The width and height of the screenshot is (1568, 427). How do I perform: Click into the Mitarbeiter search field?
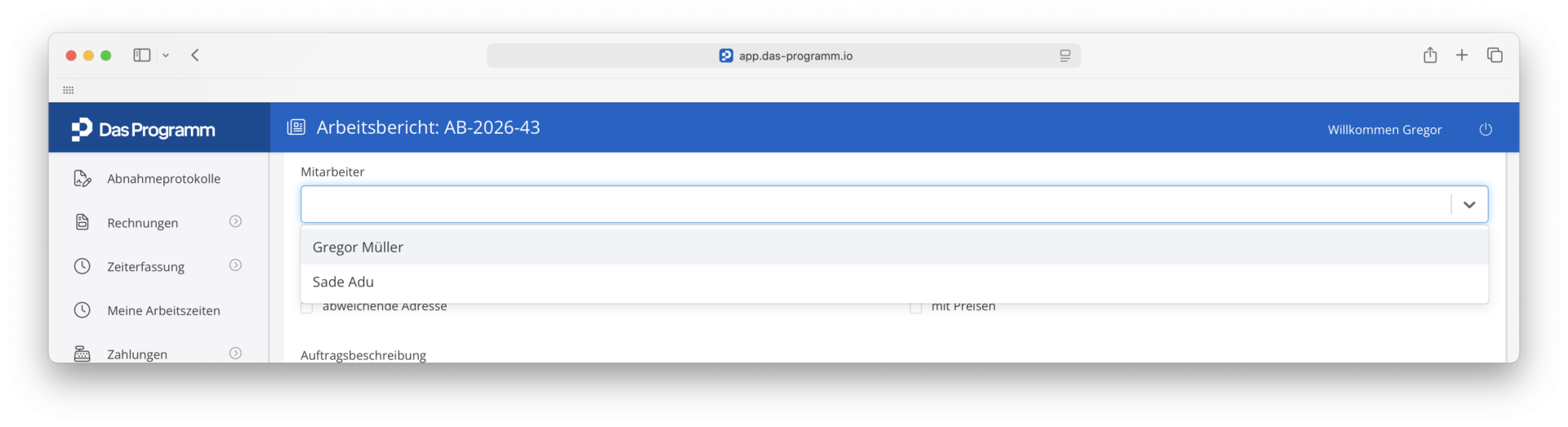[x=875, y=204]
